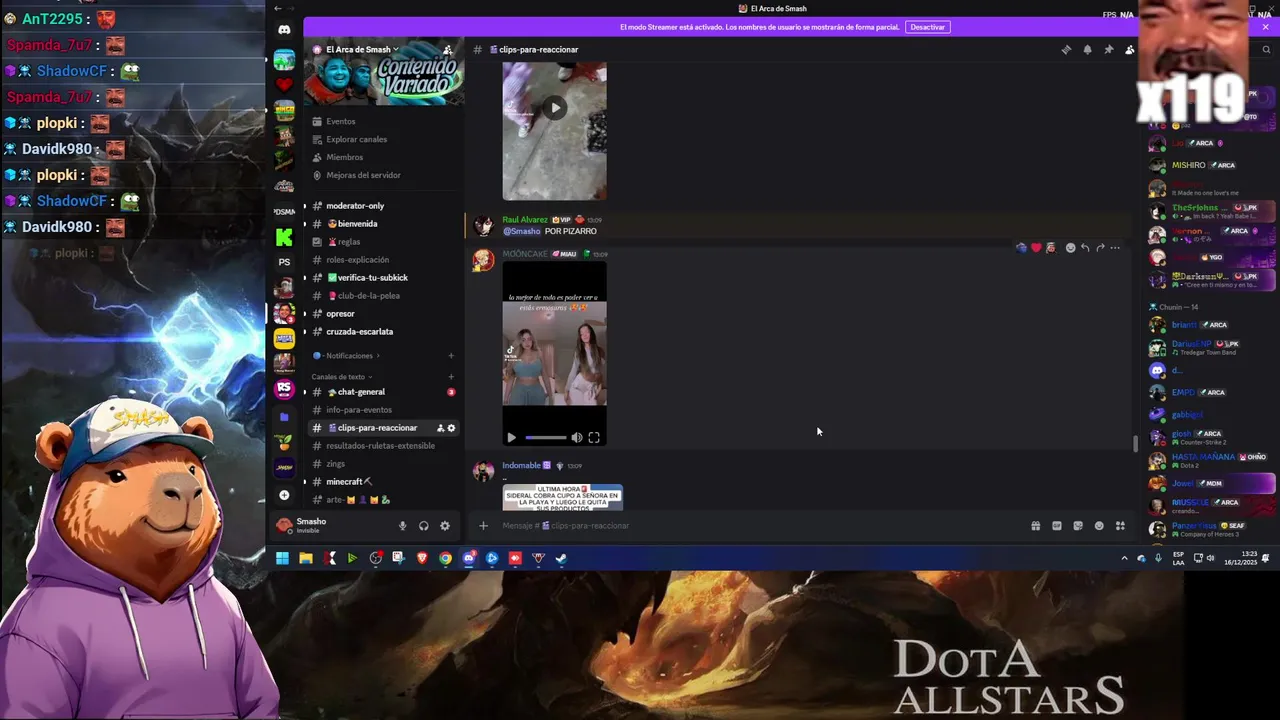Open more options on MOONCAKE message

click(x=1115, y=248)
